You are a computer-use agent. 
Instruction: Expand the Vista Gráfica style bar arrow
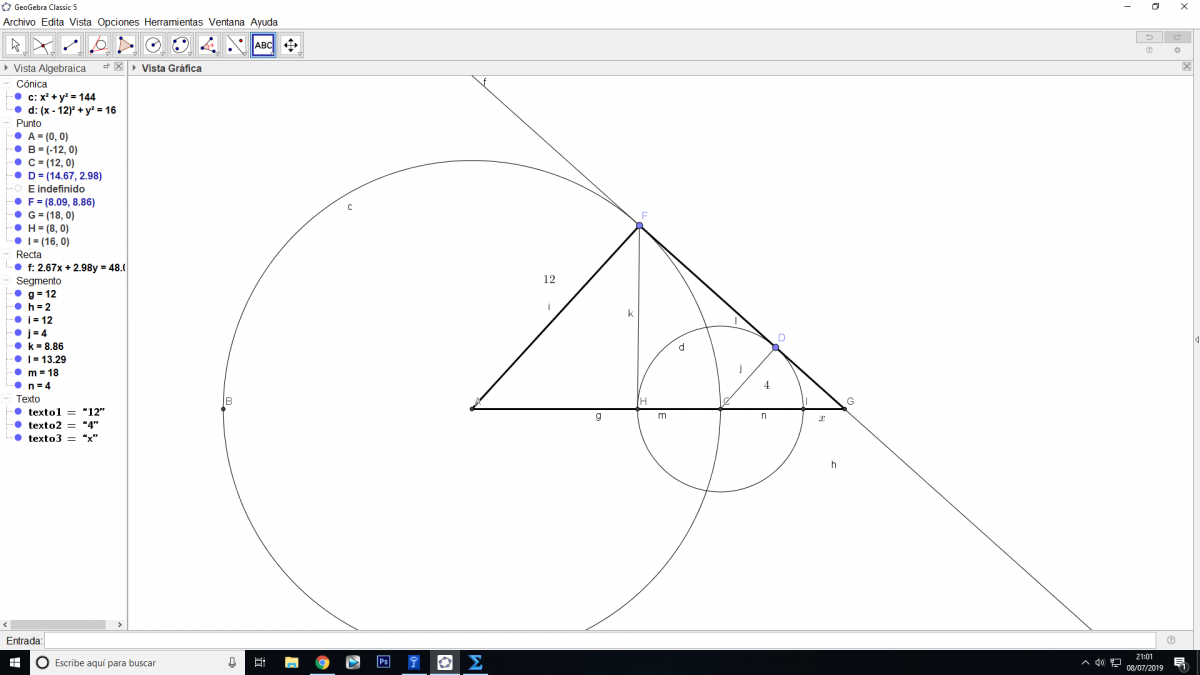coord(134,68)
